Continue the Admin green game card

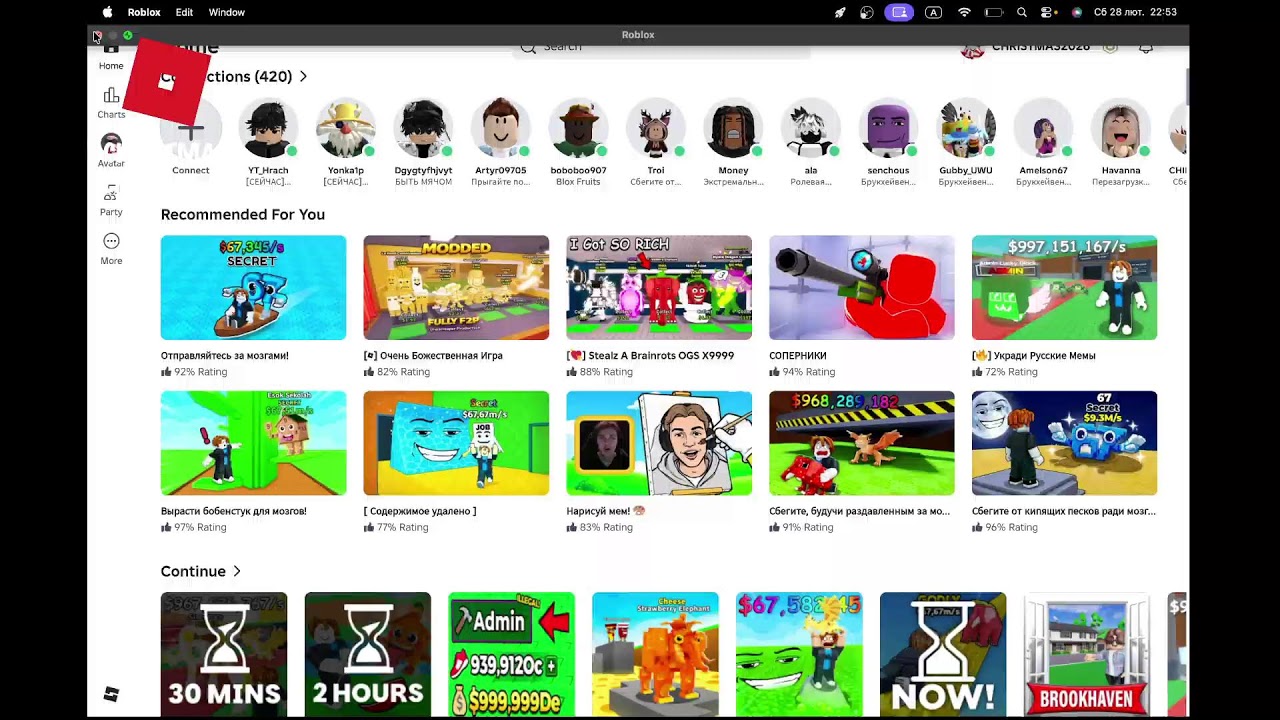pyautogui.click(x=512, y=655)
